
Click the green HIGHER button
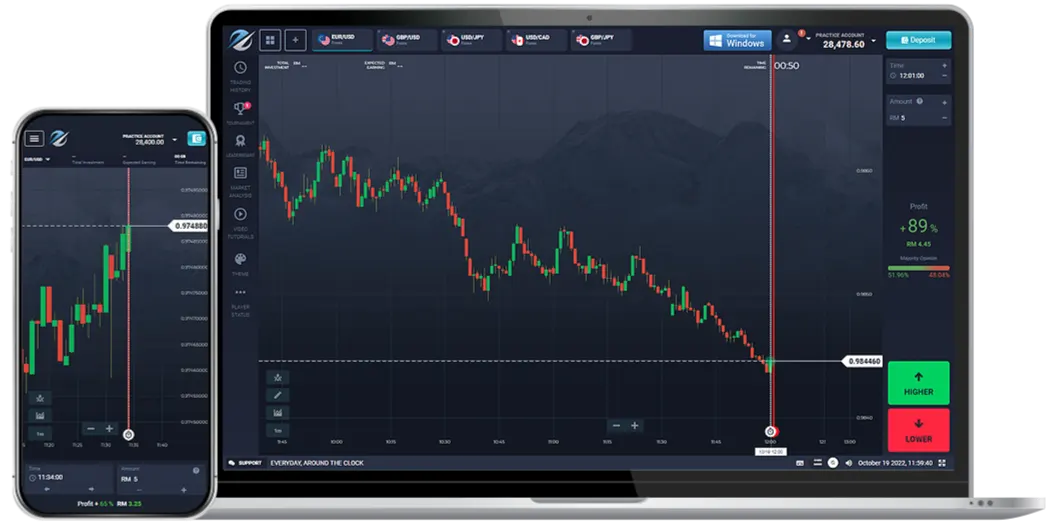(x=918, y=383)
